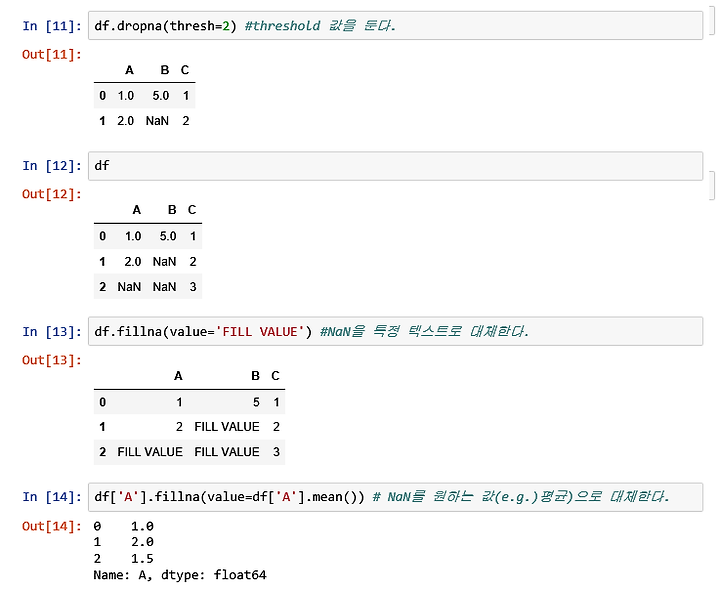This screenshot has width=720, height=591.
Task: Click column header C in Out[13] table
Action: pos(275,376)
